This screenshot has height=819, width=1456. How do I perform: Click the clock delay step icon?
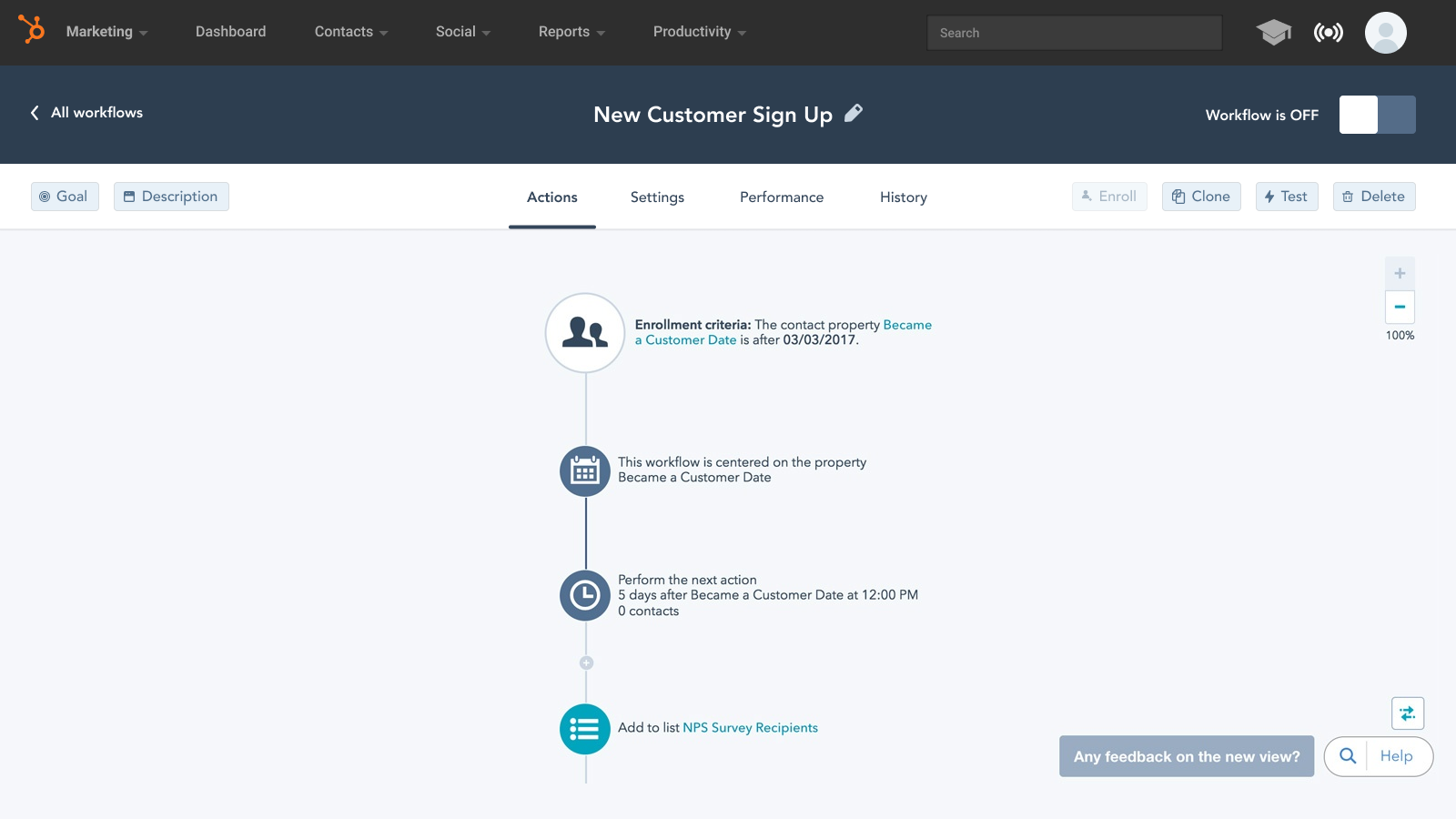[x=585, y=595]
